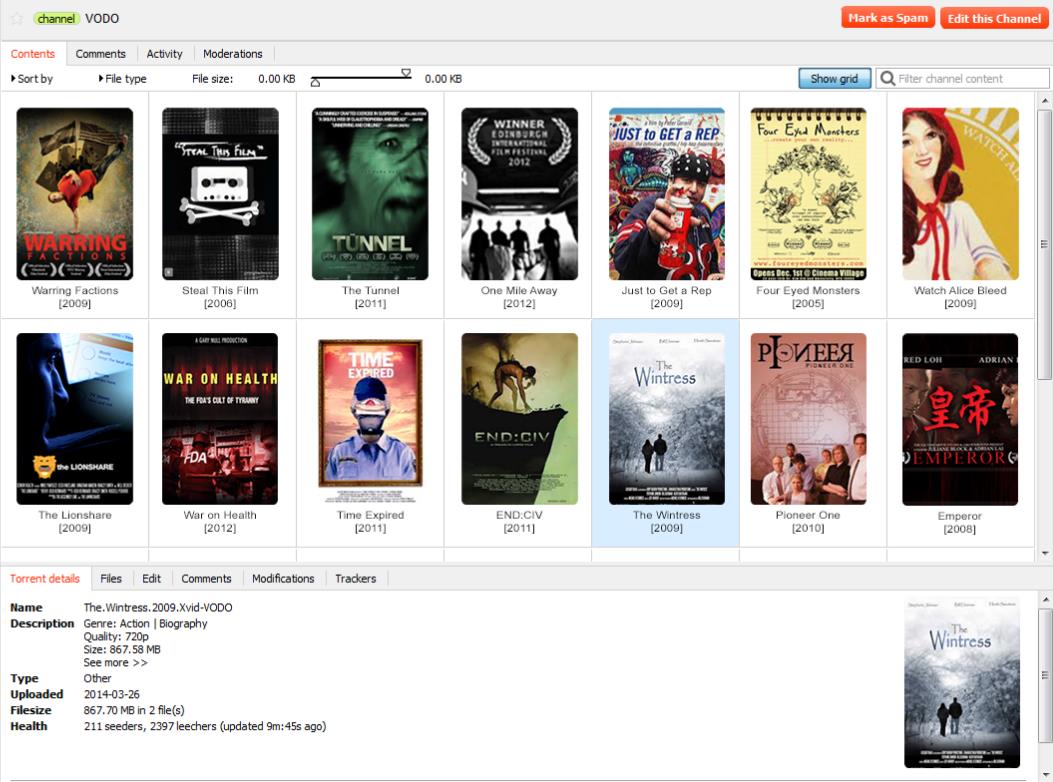
Task: Click the content grid scrollbar thumb
Action: (1044, 244)
